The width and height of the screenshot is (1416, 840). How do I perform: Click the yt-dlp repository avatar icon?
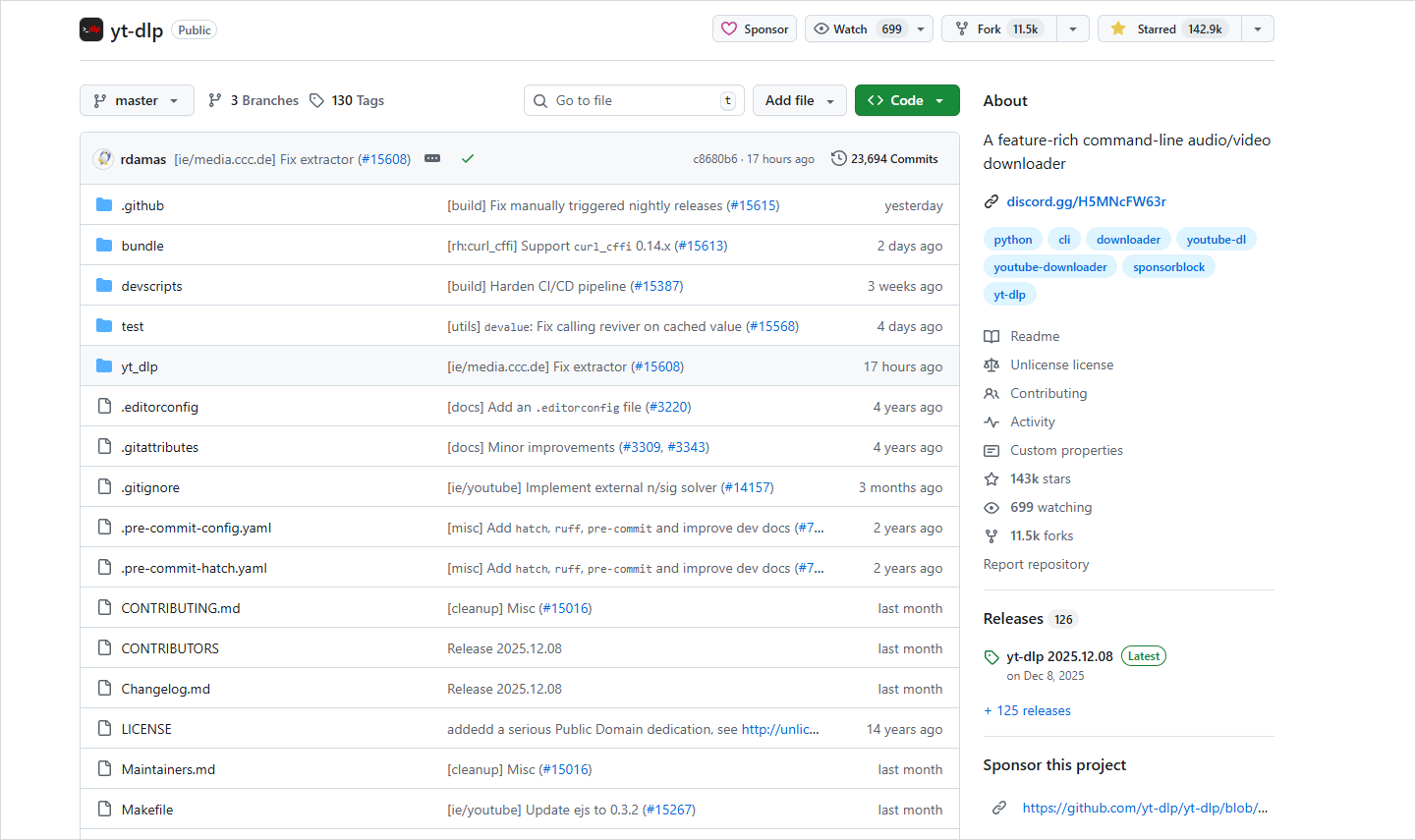[91, 29]
